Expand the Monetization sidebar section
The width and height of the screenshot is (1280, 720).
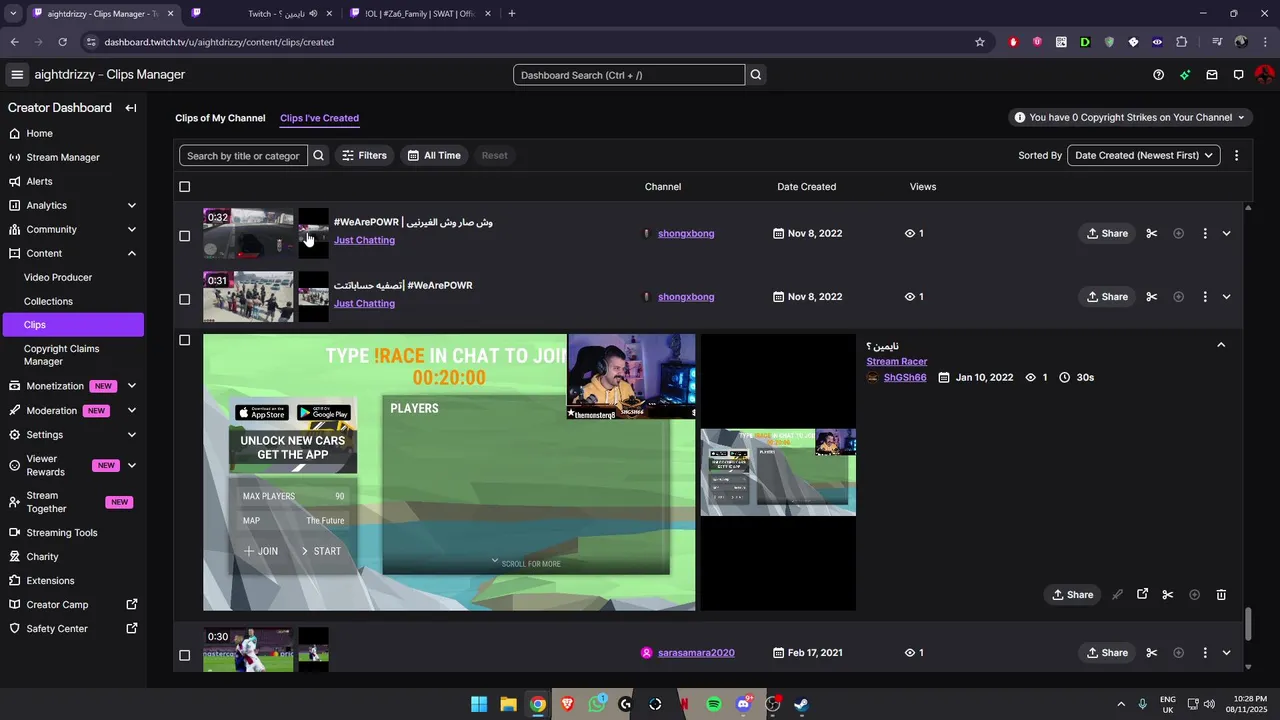pos(132,386)
